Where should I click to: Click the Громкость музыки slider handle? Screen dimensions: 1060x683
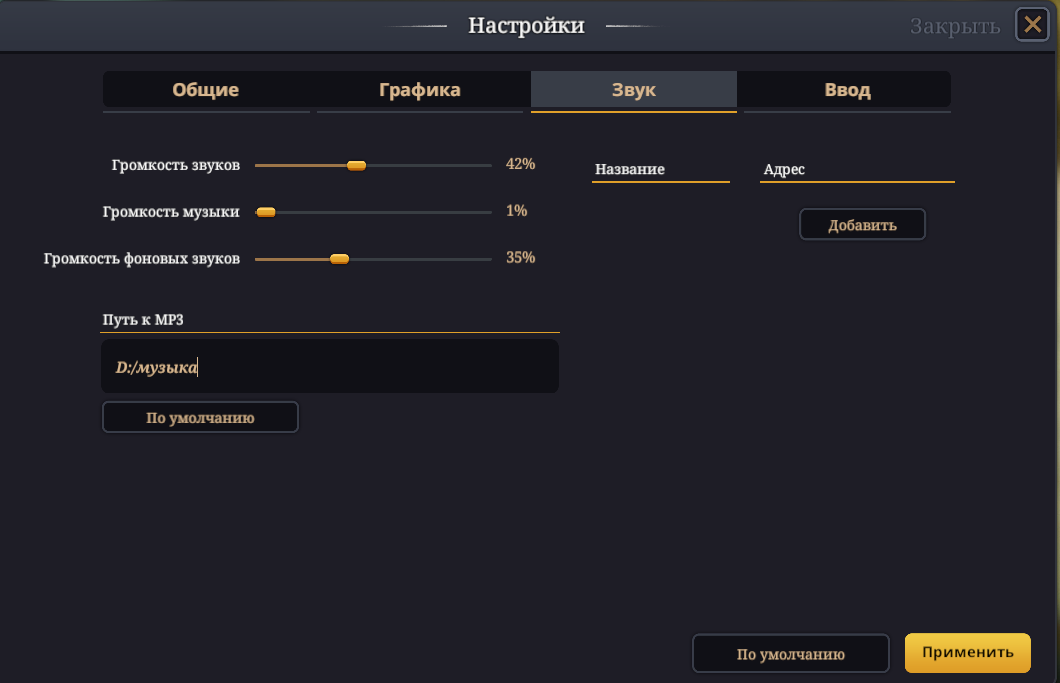pyautogui.click(x=266, y=212)
